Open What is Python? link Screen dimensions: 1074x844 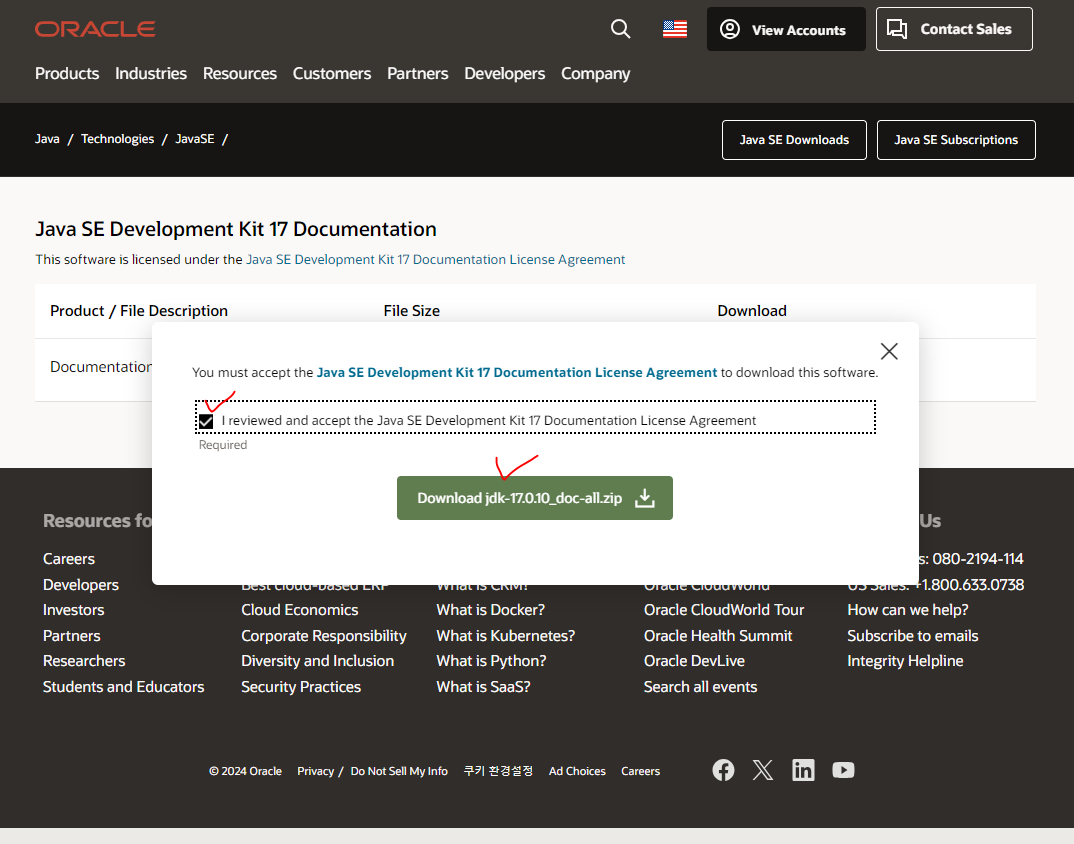point(491,661)
